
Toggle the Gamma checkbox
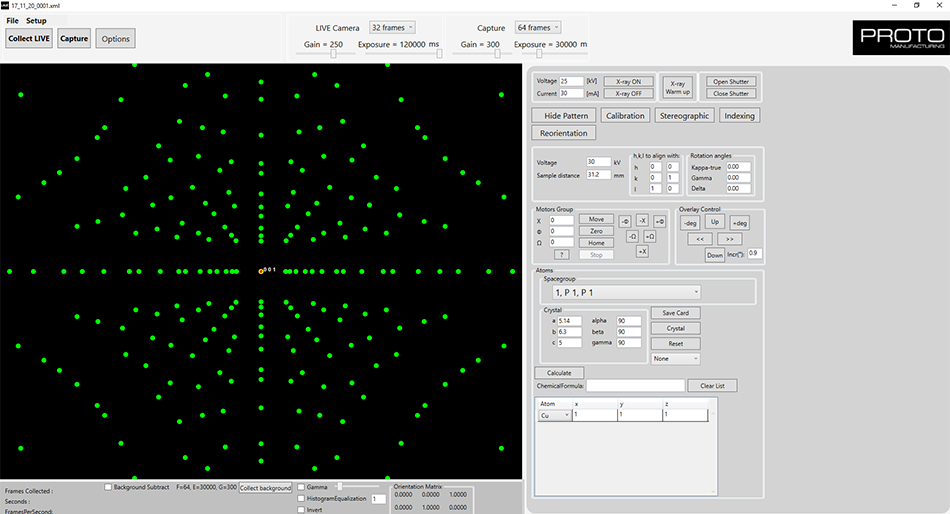point(301,487)
